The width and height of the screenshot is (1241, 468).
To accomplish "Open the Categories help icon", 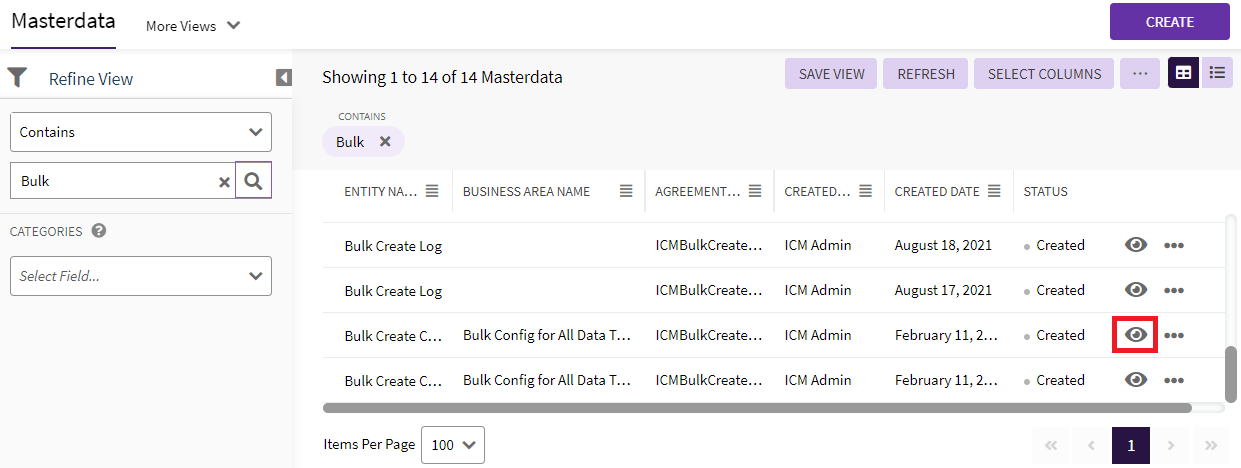I will 99,231.
